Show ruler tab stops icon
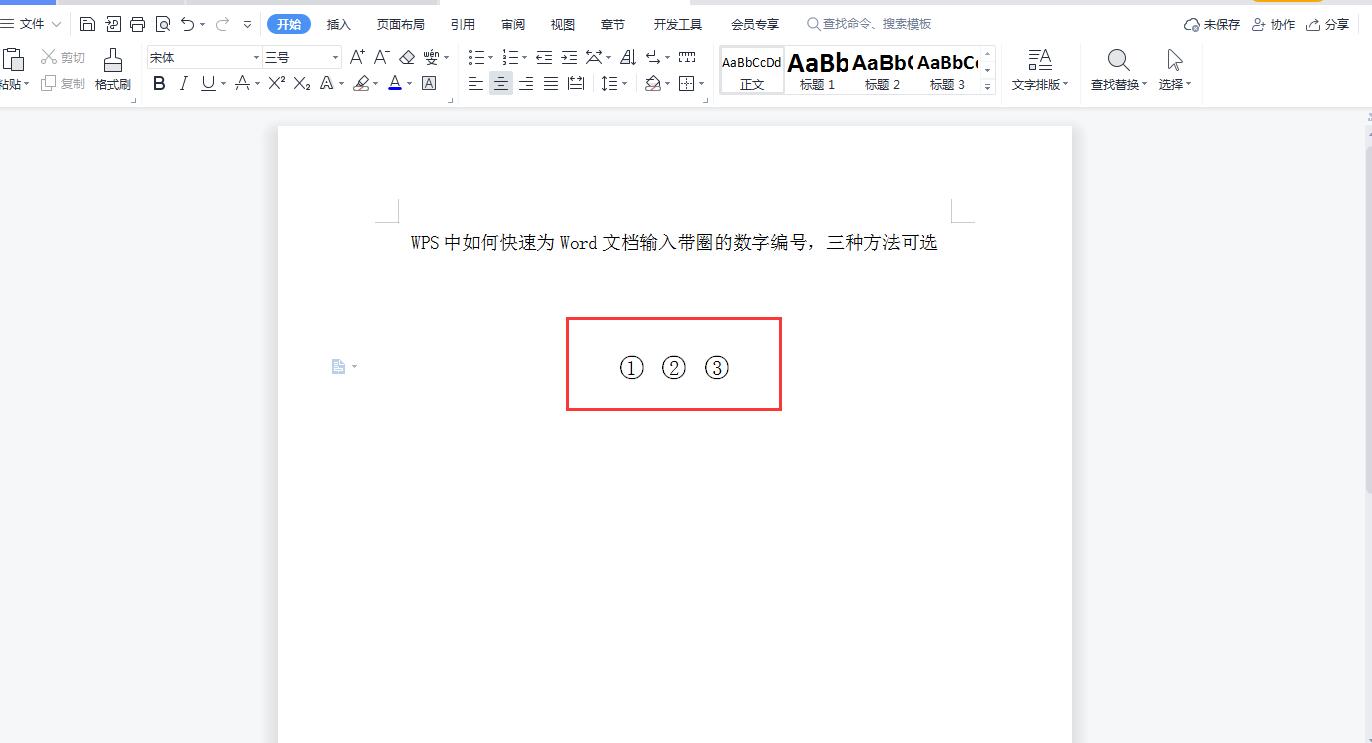Screen dimensions: 1372x743 687,58
